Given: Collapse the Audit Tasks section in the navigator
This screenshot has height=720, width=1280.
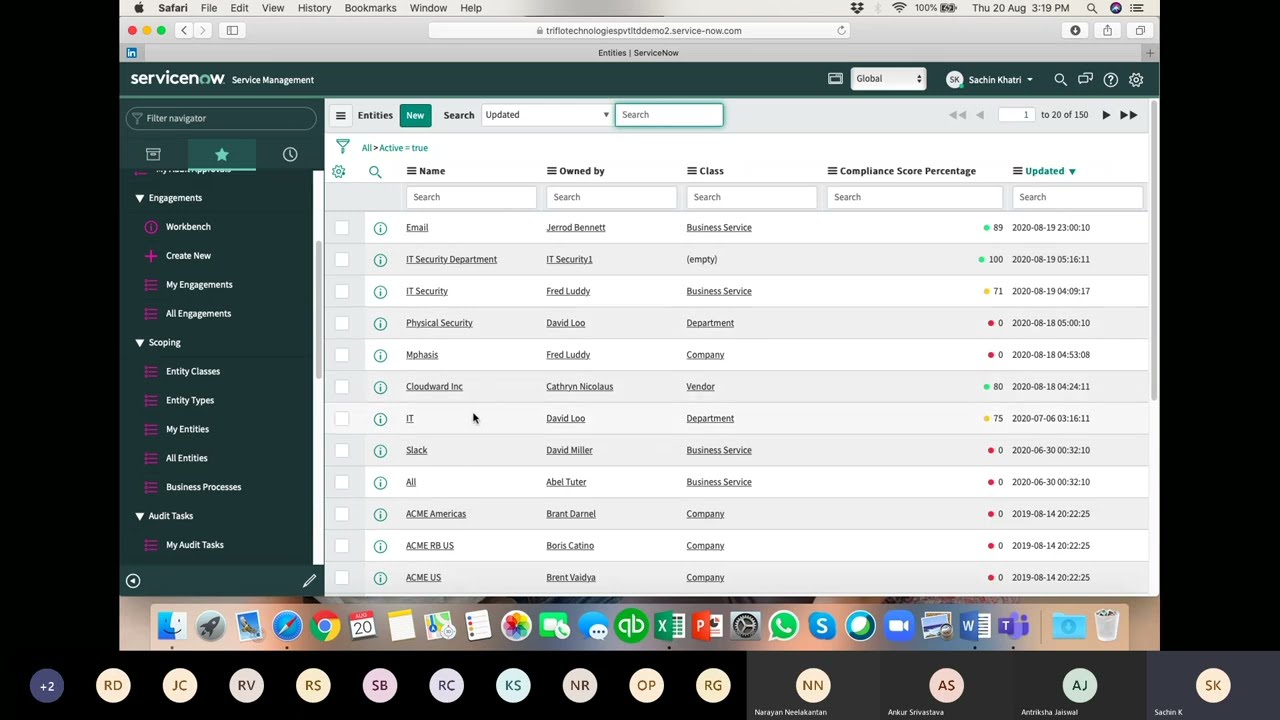Looking at the screenshot, I should (140, 516).
